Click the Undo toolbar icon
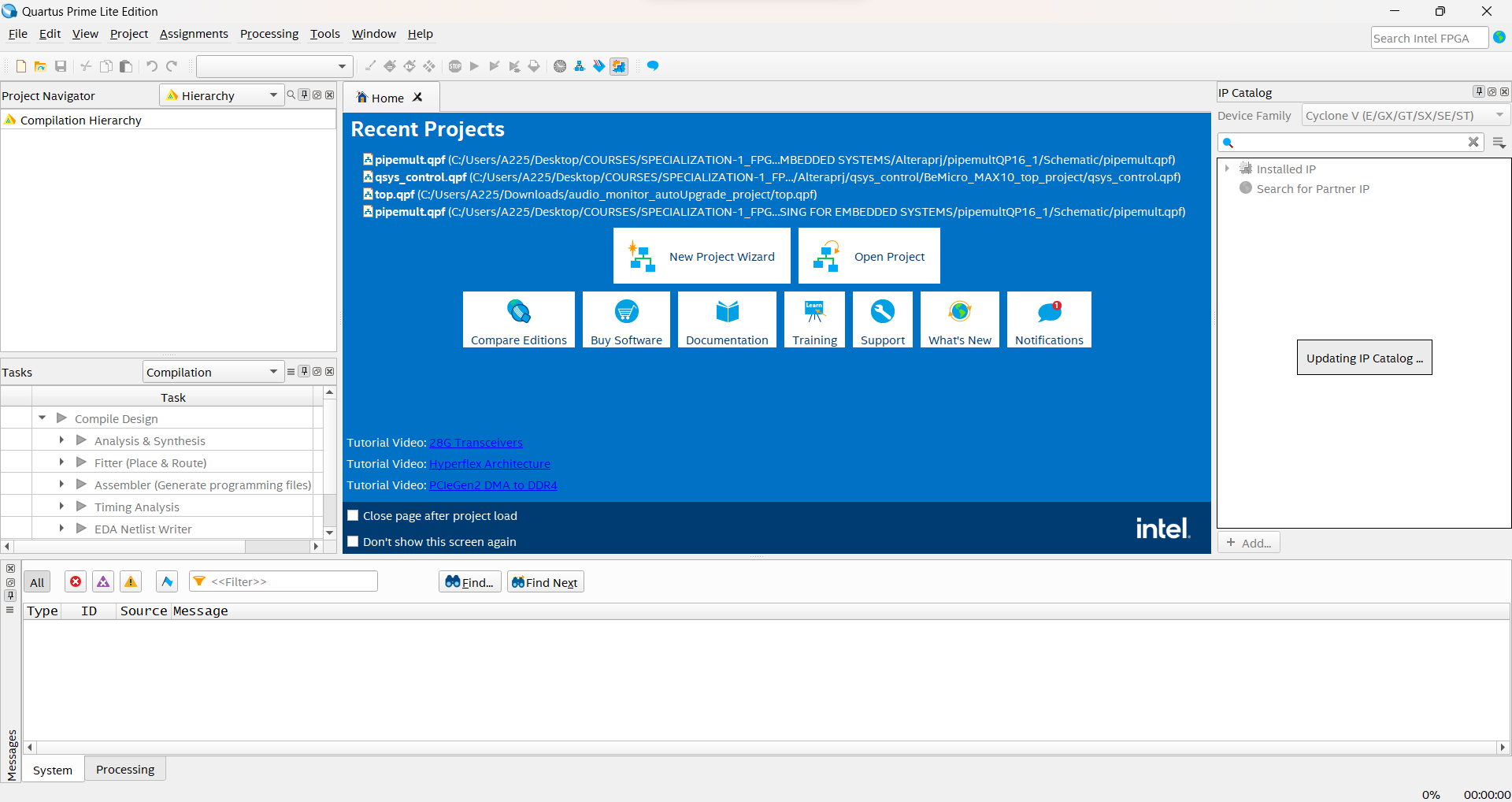This screenshot has height=802, width=1512. pyautogui.click(x=151, y=66)
